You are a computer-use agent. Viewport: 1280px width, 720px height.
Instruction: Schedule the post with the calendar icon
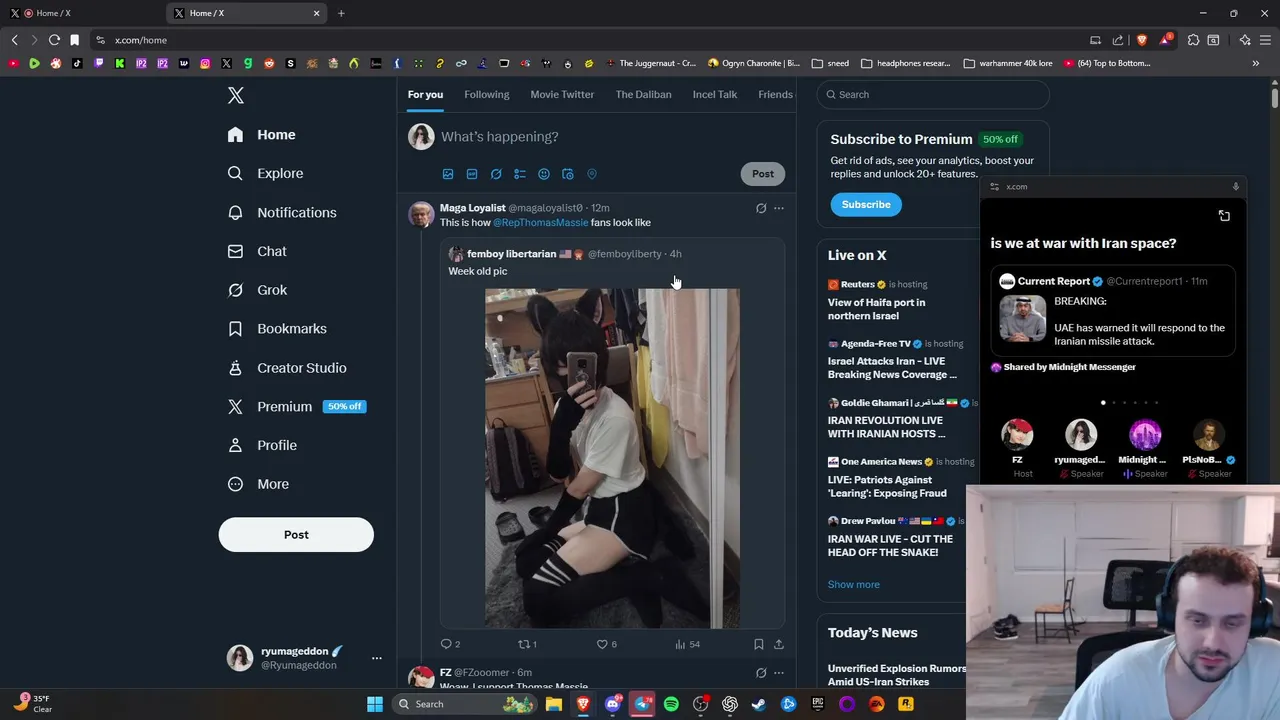(x=568, y=174)
